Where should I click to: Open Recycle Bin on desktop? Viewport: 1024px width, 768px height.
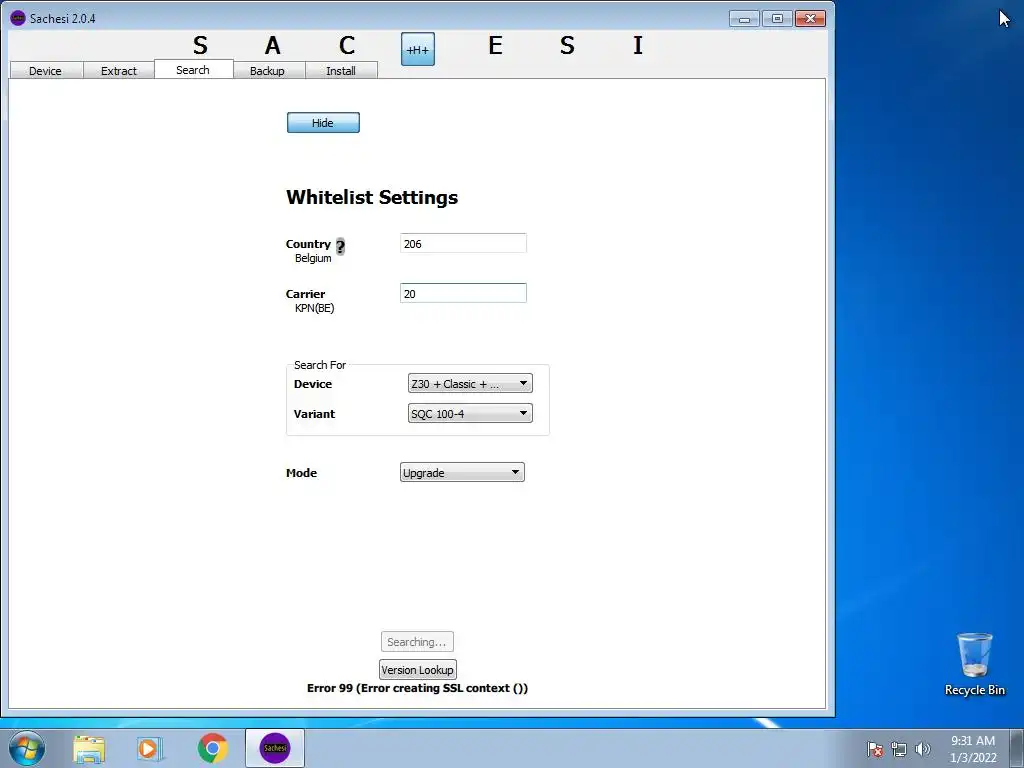tap(974, 664)
